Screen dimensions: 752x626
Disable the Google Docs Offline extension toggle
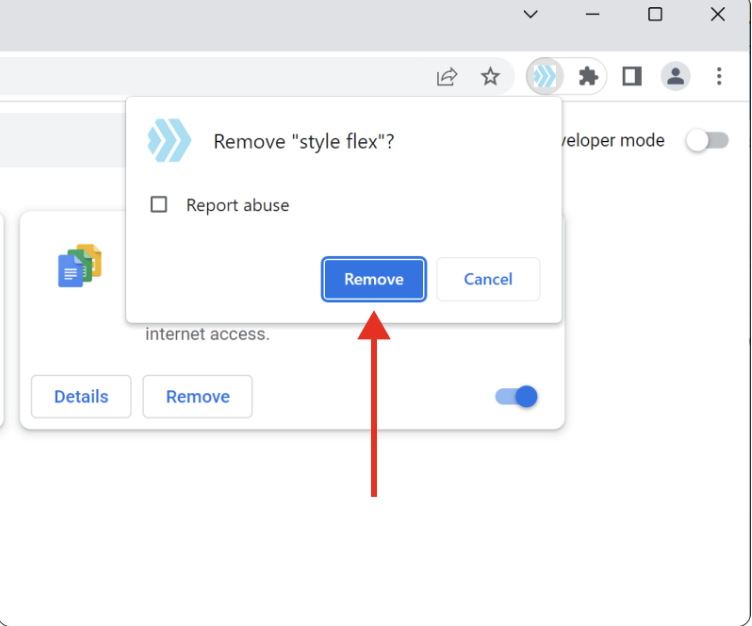click(x=517, y=397)
